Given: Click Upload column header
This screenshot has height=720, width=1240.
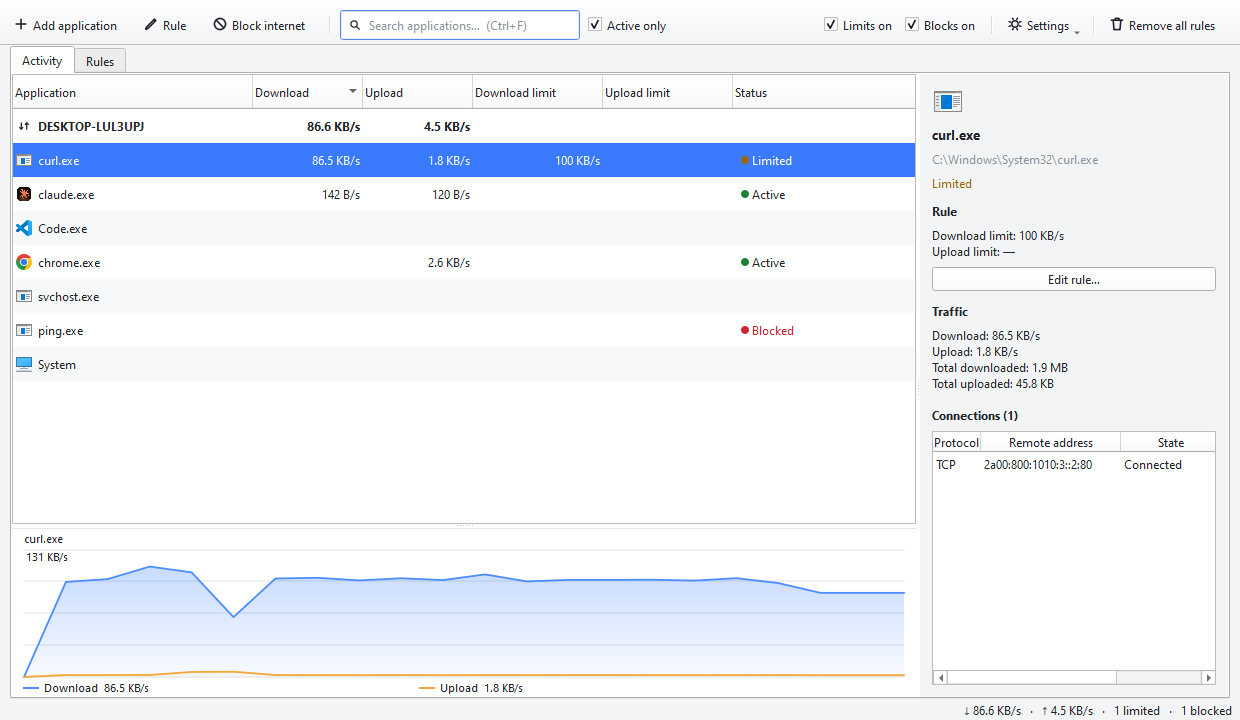Looking at the screenshot, I should click(x=418, y=93).
